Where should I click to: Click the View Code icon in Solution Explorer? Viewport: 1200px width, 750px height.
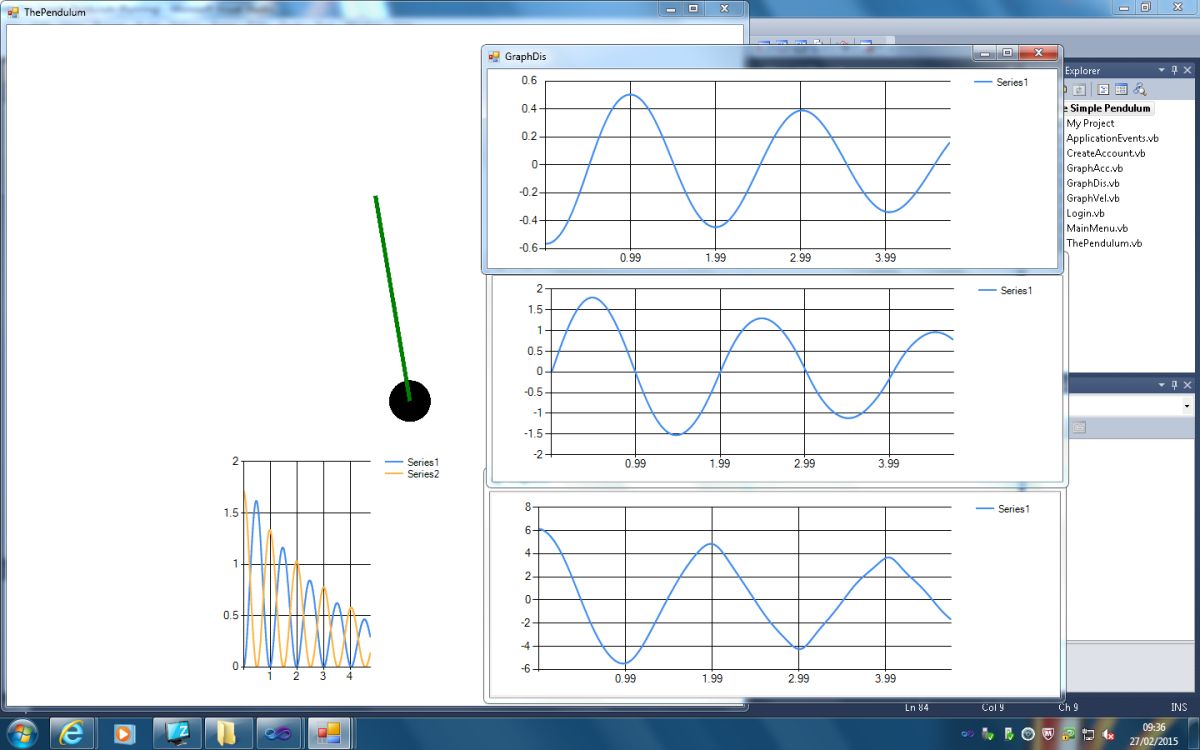(x=1103, y=90)
